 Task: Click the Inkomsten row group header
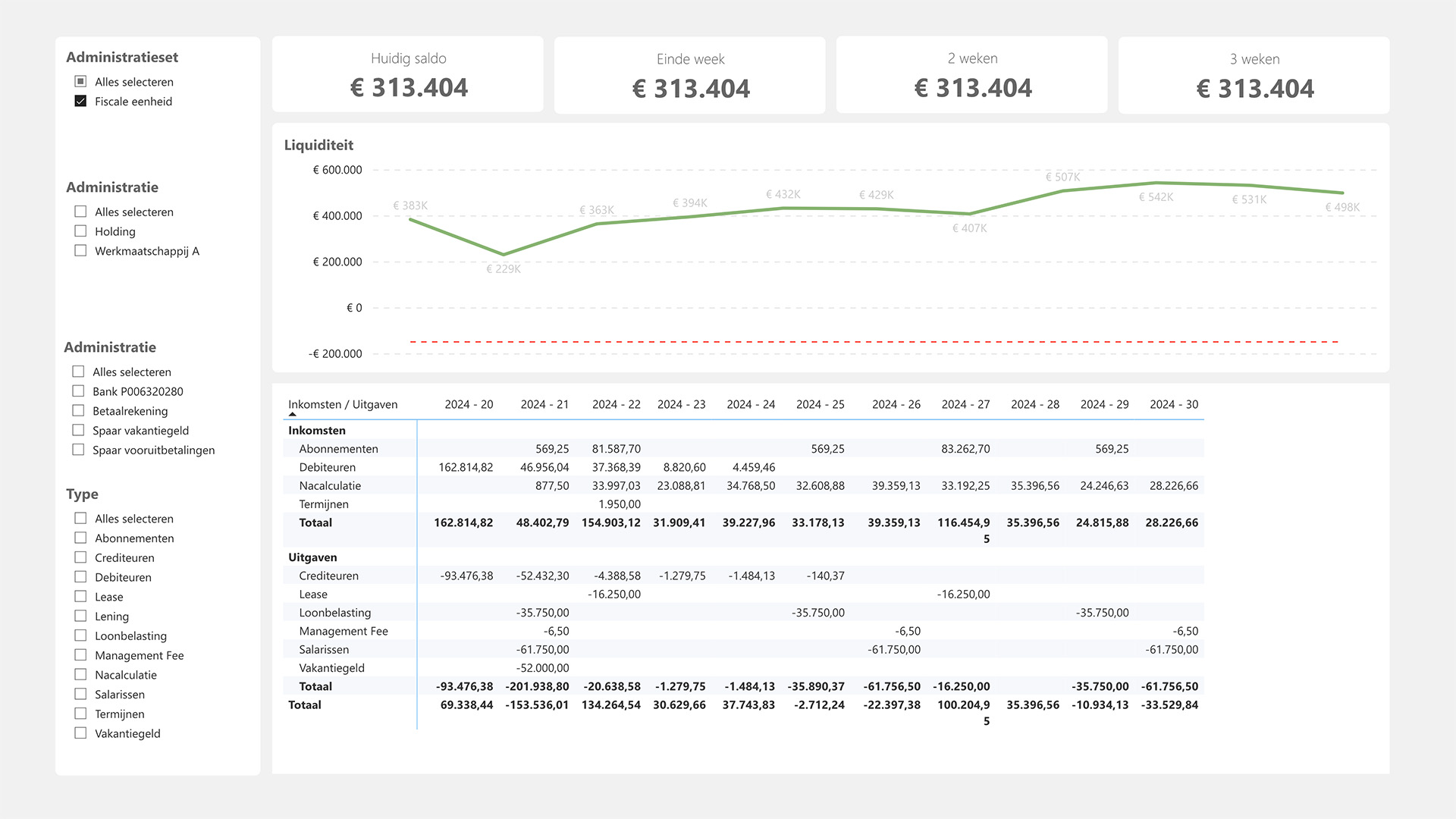(x=316, y=430)
